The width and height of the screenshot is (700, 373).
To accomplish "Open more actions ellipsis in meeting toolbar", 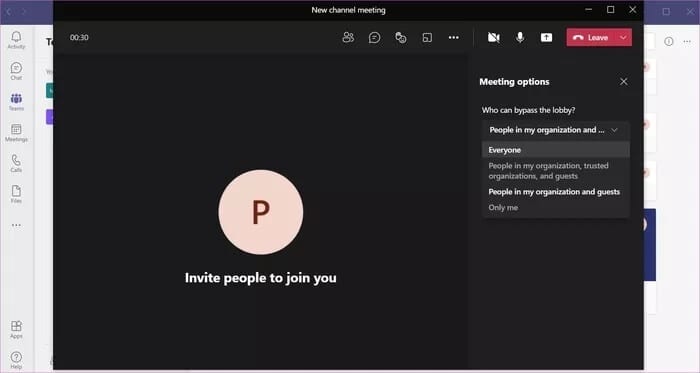I will [454, 37].
